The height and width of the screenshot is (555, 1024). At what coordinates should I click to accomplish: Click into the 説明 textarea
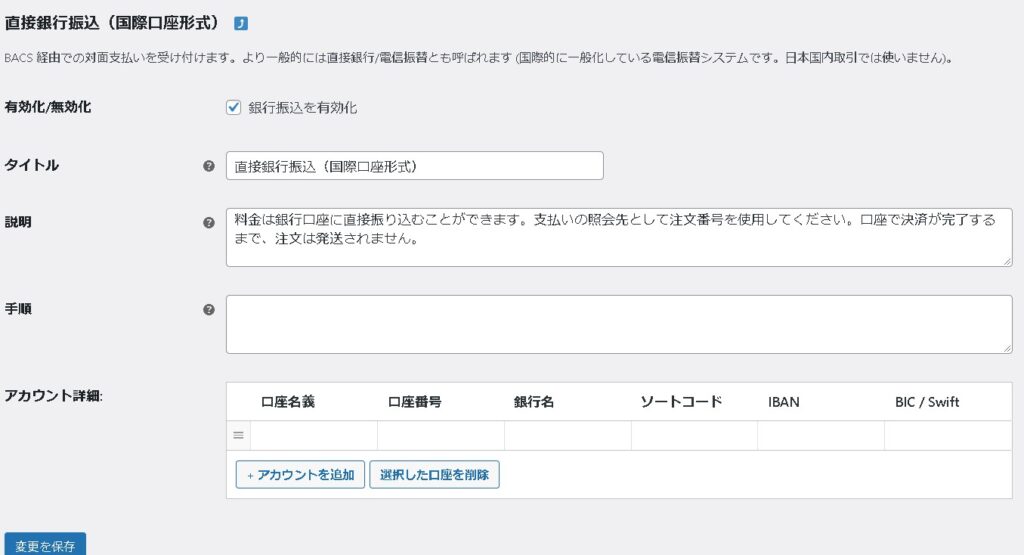[618, 237]
